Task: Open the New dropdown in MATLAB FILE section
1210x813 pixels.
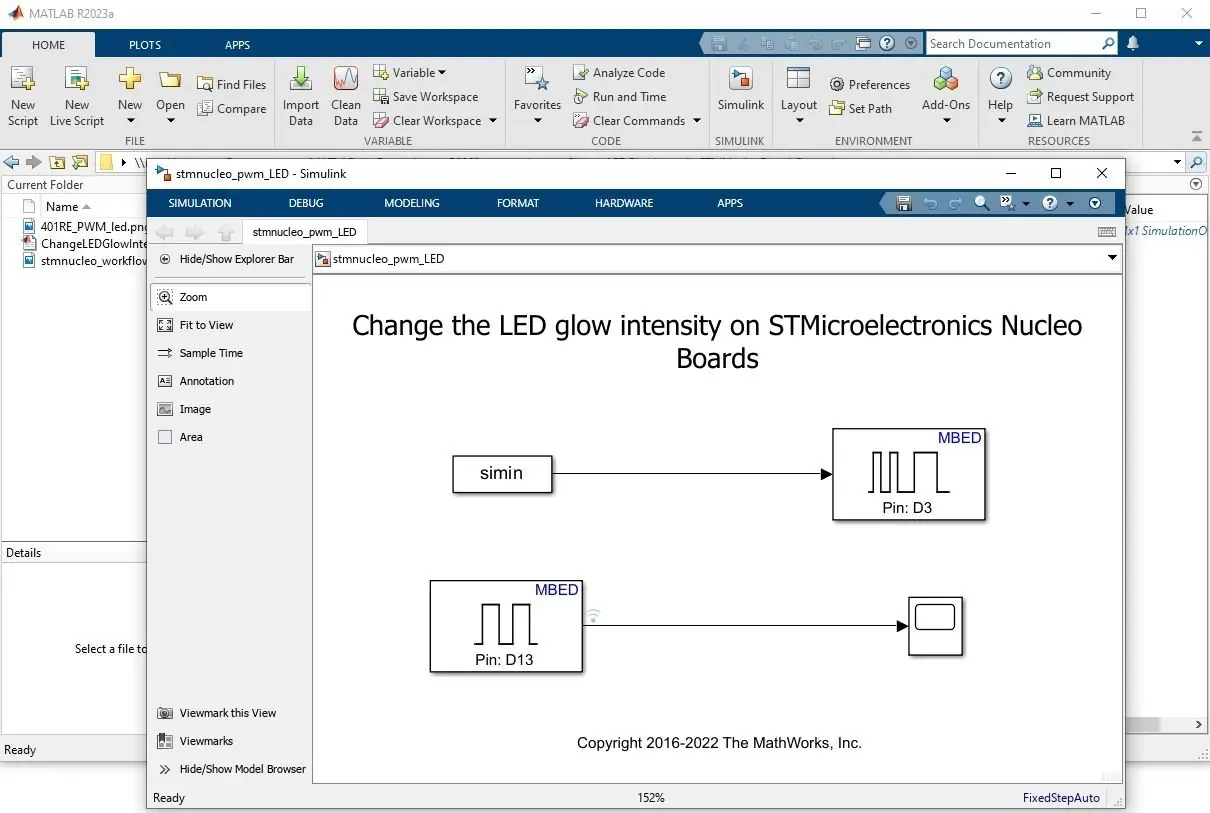Action: [130, 120]
